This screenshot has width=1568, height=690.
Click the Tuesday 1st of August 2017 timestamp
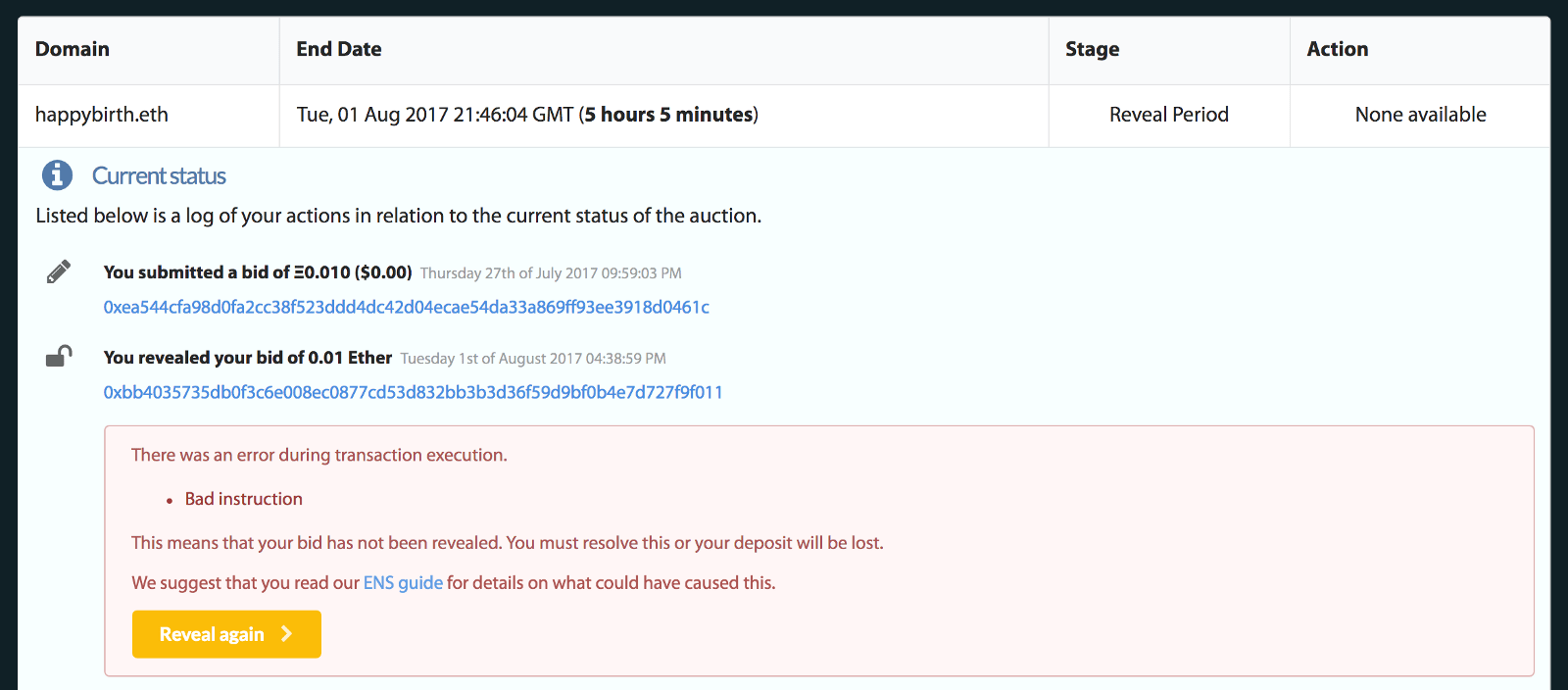coord(533,359)
